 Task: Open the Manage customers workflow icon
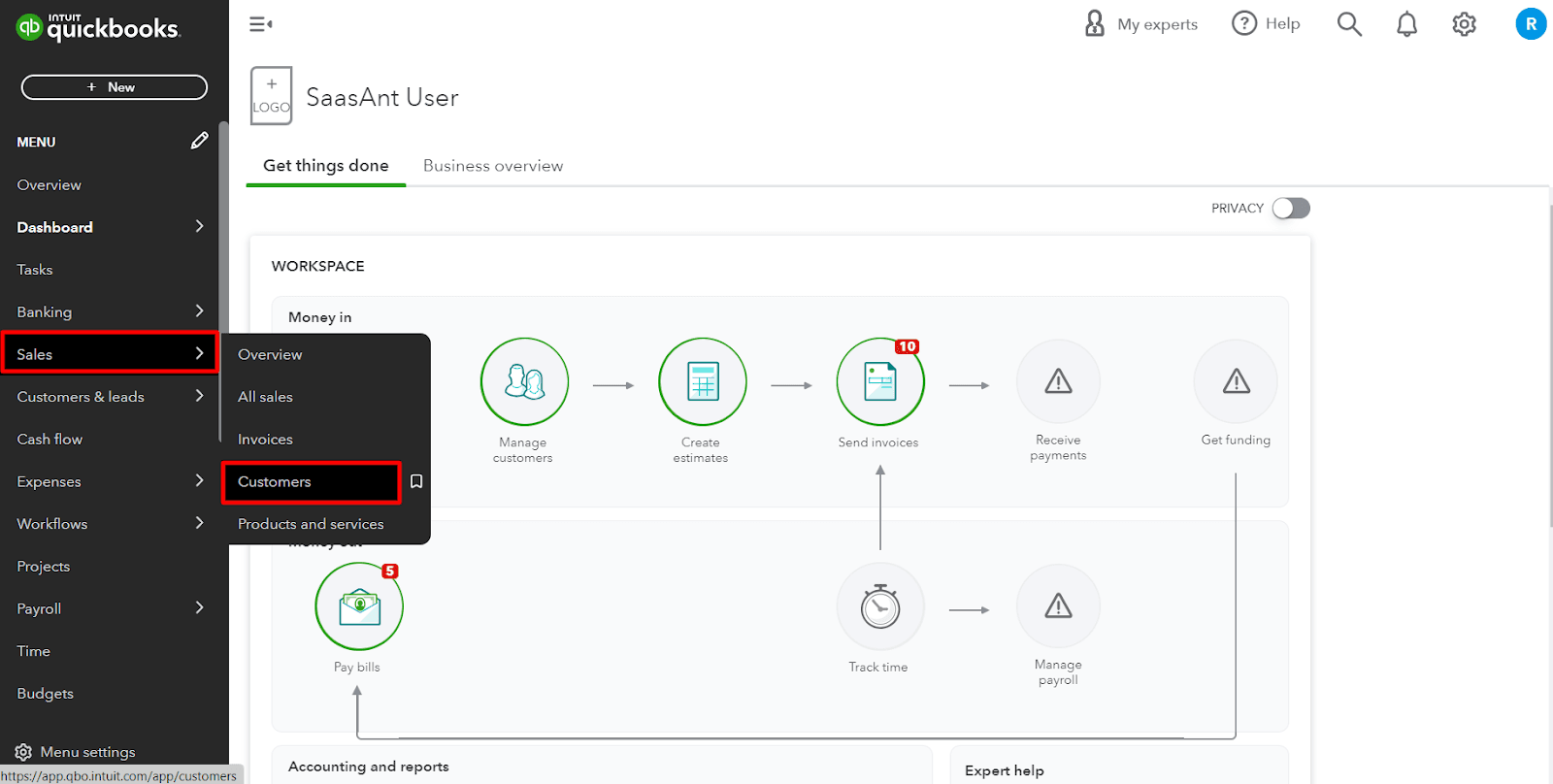click(524, 381)
